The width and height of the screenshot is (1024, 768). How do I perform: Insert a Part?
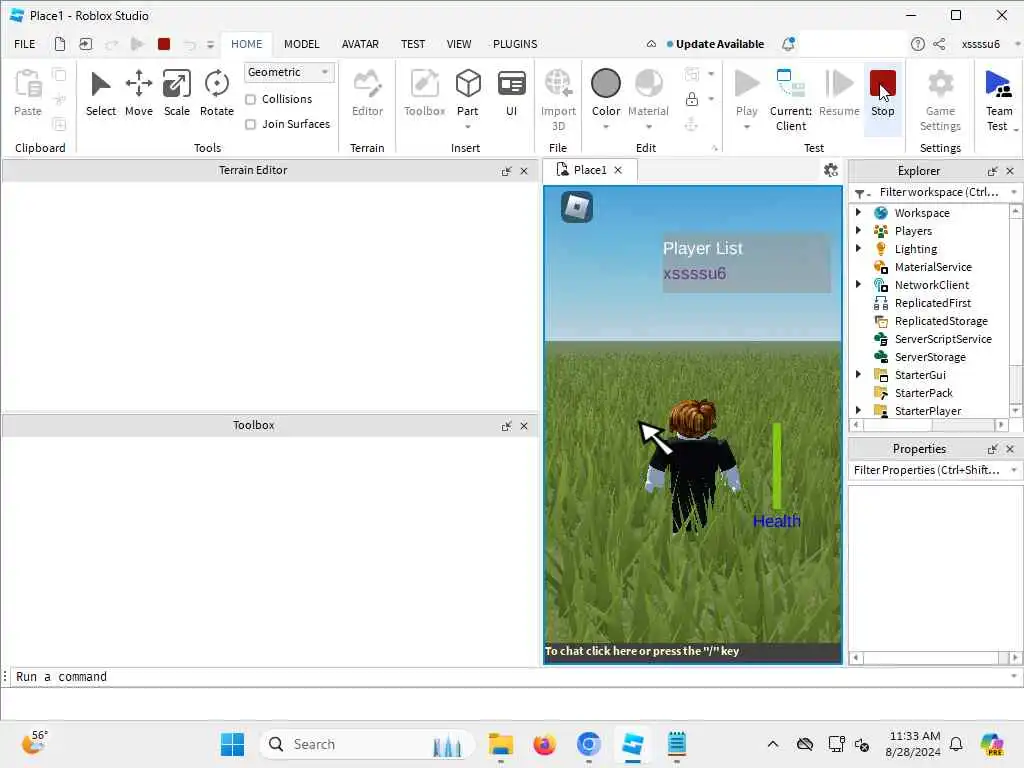468,93
